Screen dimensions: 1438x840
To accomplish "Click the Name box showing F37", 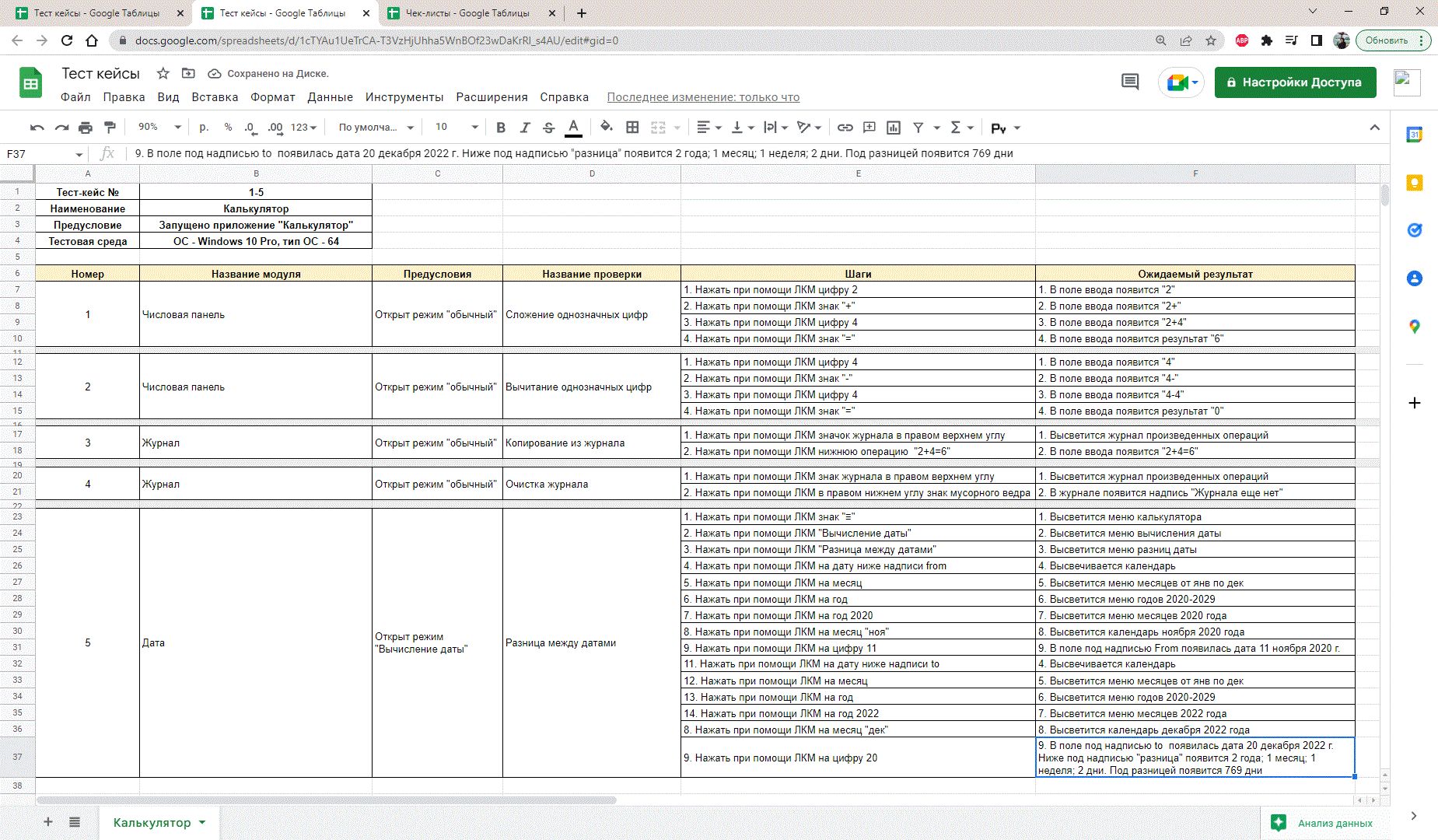I will pyautogui.click(x=44, y=154).
